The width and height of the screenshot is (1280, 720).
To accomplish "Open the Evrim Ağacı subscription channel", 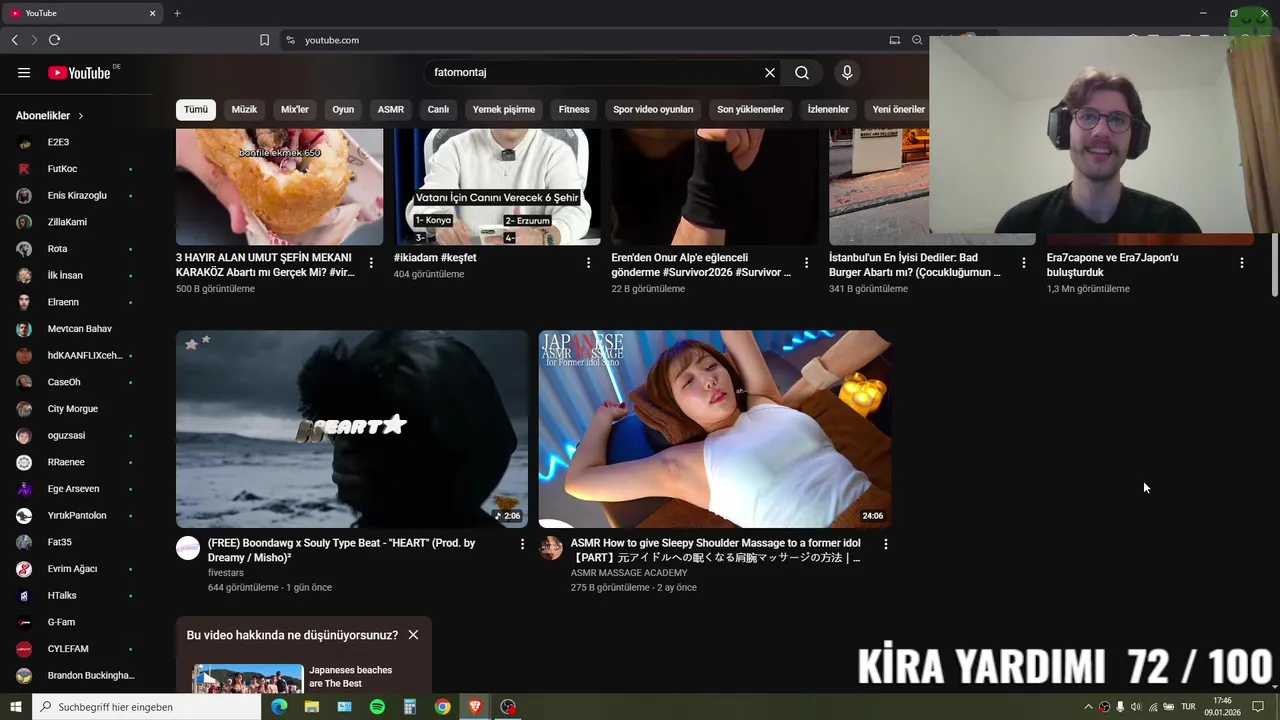I will [76, 569].
